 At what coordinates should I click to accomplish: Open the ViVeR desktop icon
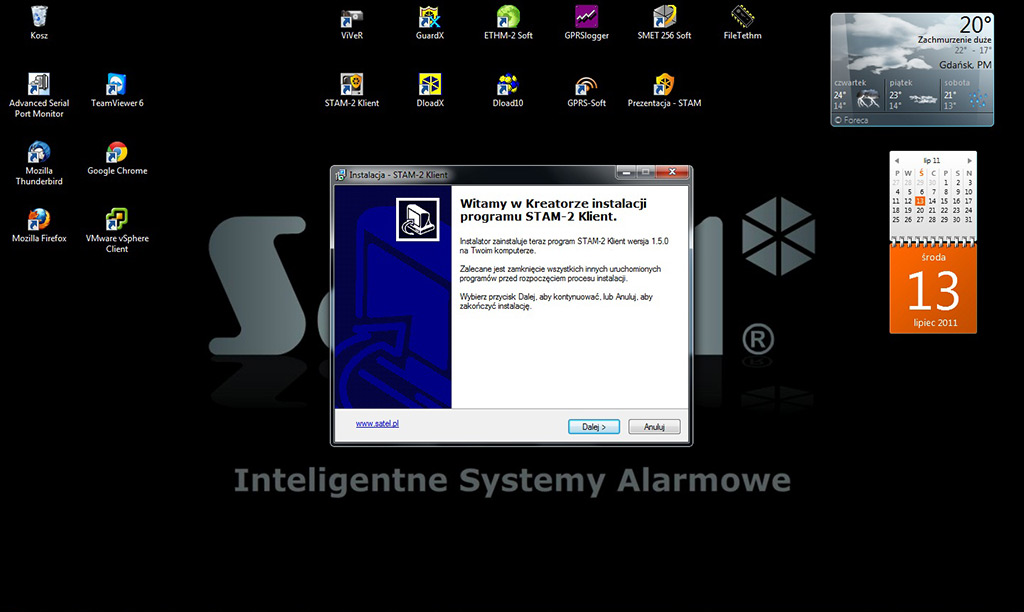pos(351,18)
